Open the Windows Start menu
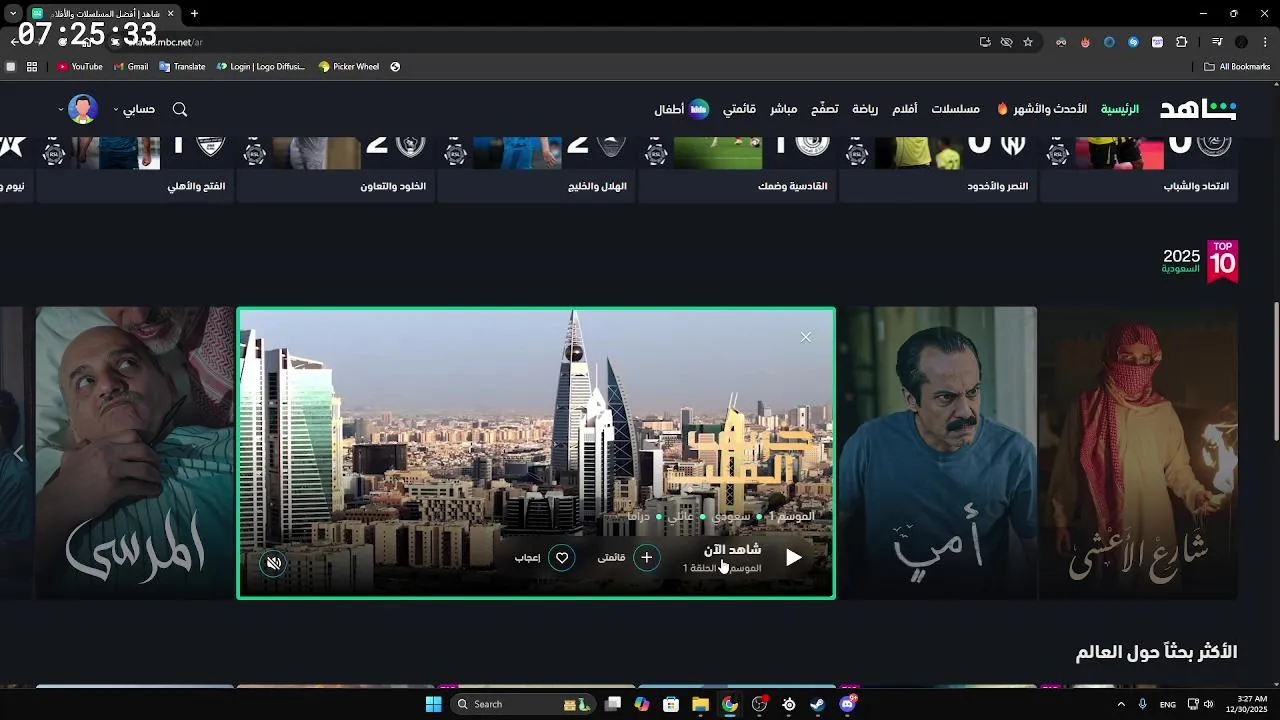The width and height of the screenshot is (1280, 720). 433,704
